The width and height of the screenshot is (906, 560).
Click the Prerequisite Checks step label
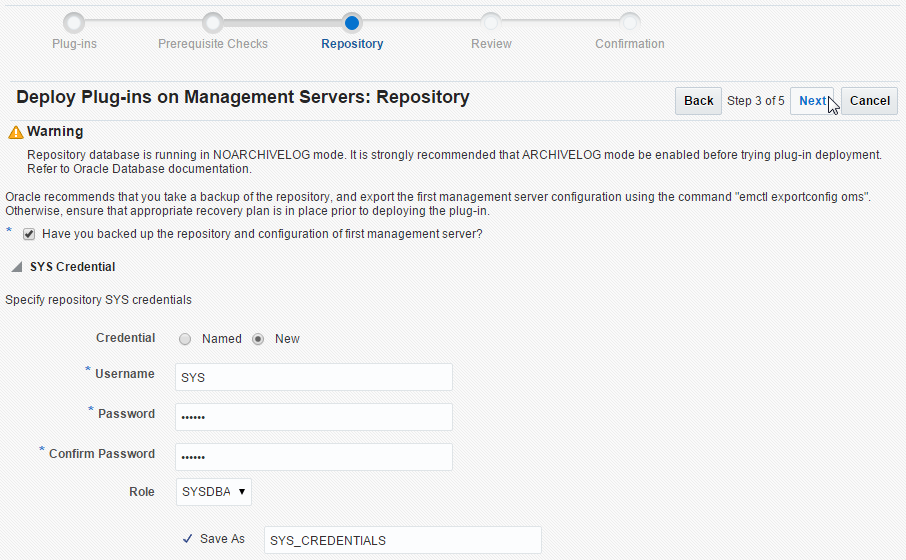[x=213, y=44]
